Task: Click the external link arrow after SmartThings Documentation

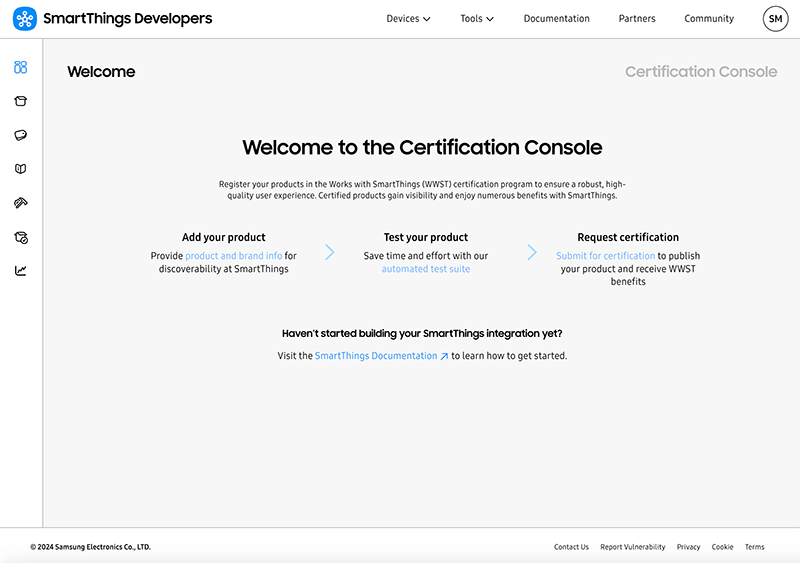Action: point(444,356)
